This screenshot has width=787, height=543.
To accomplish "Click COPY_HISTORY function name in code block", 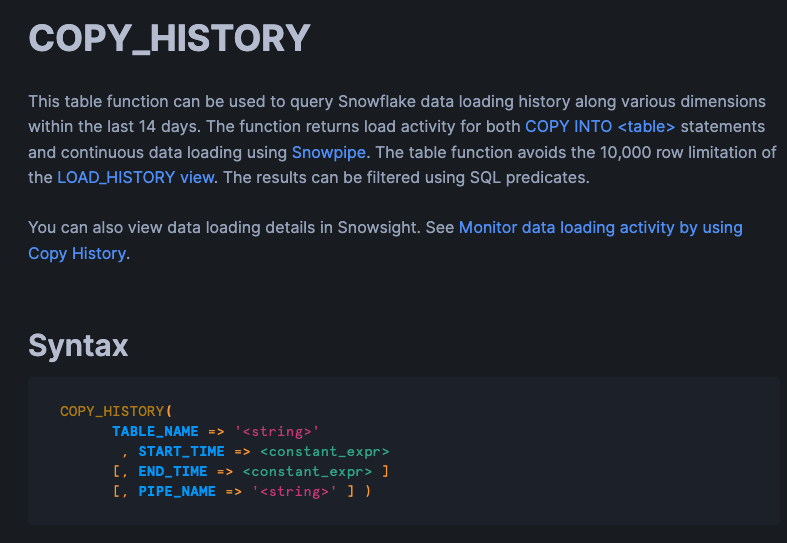I will point(113,411).
